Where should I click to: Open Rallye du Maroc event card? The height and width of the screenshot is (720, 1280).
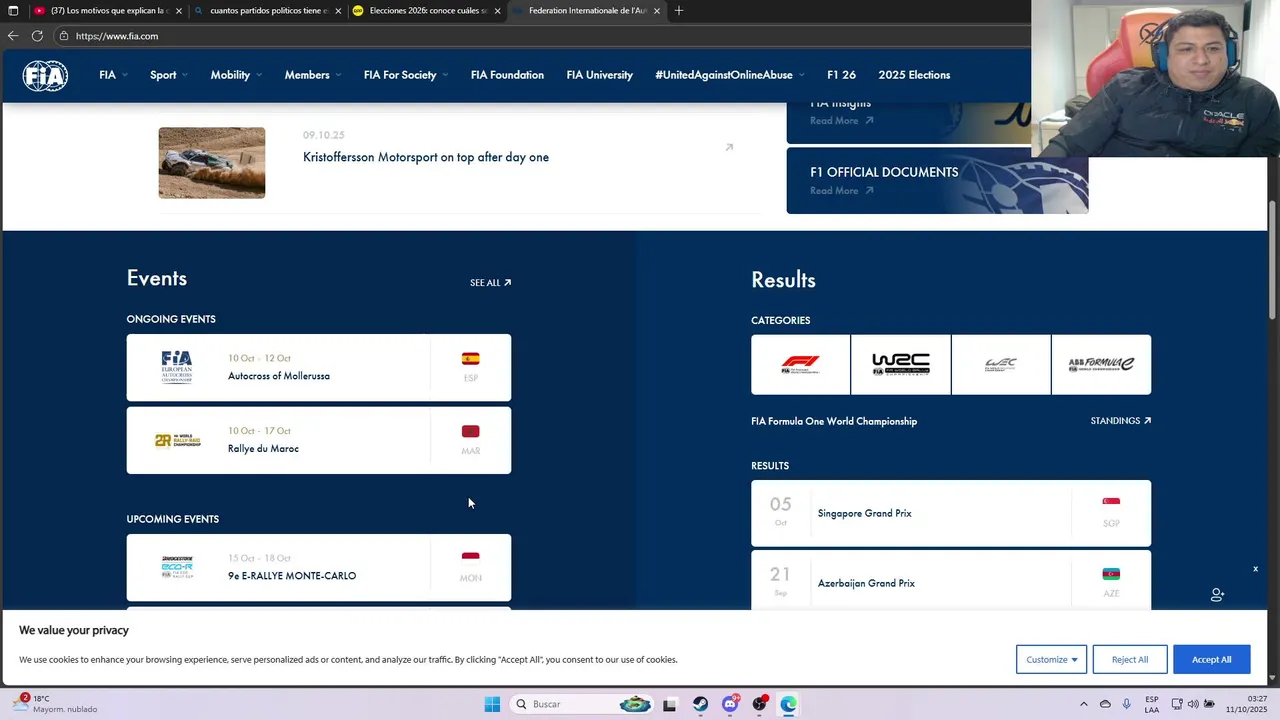click(319, 440)
